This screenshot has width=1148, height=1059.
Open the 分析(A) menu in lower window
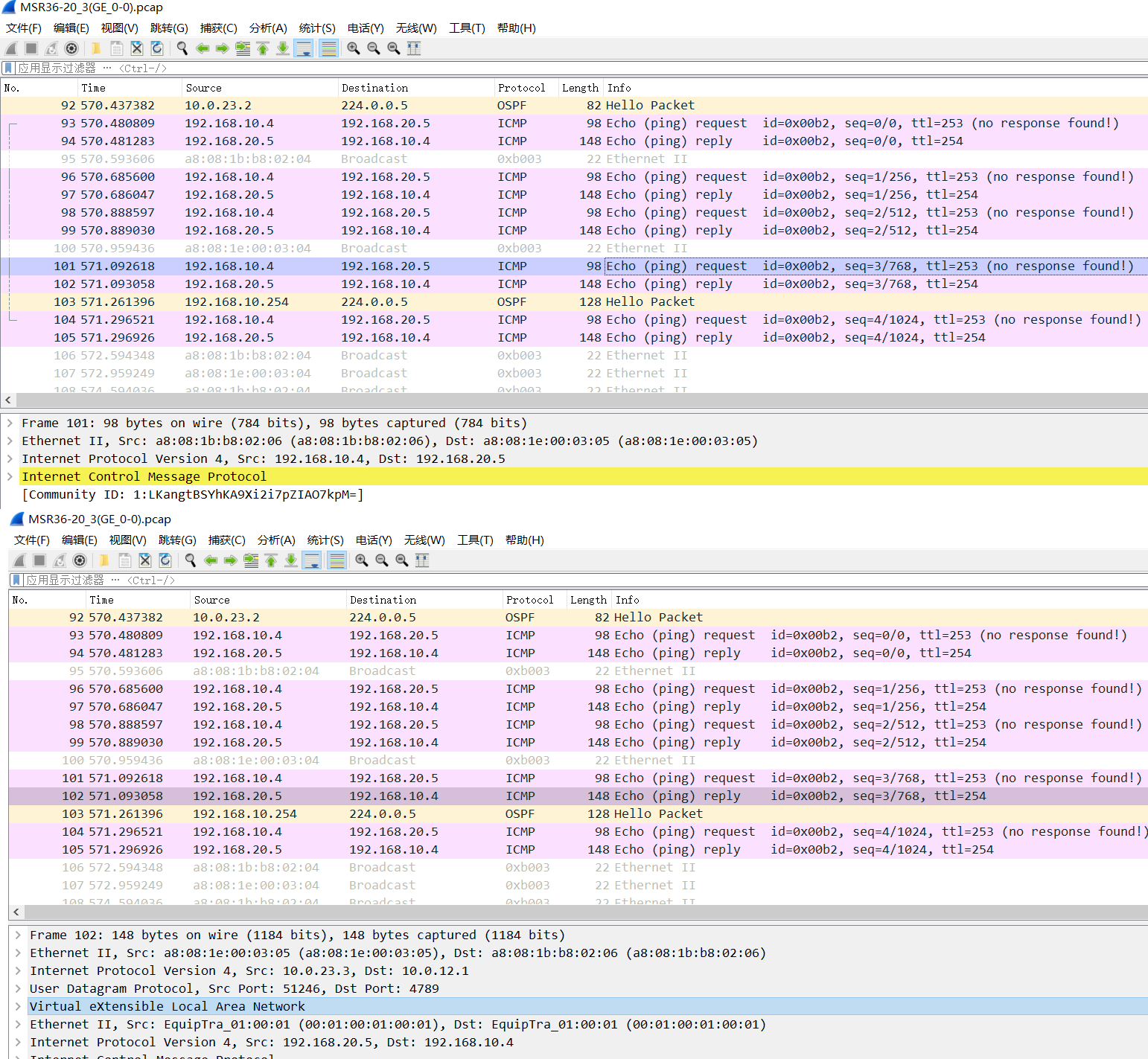pyautogui.click(x=276, y=540)
